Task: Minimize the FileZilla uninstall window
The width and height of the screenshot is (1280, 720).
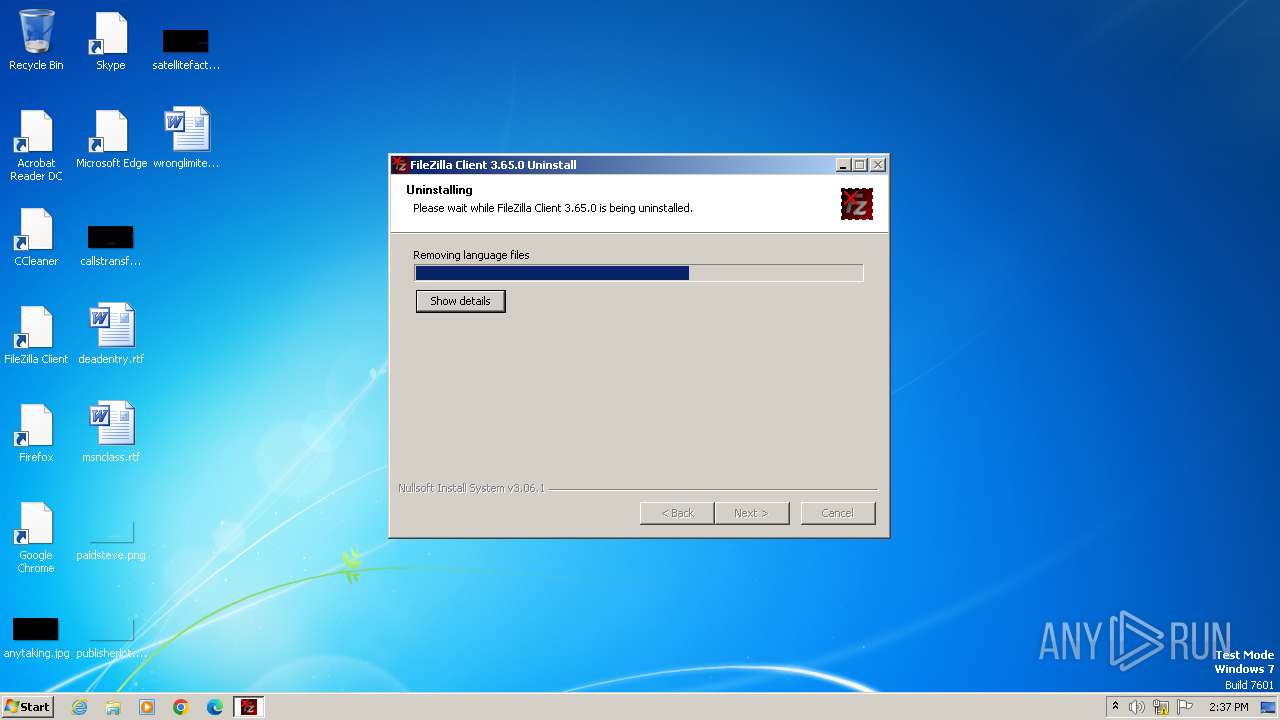Action: [x=843, y=165]
